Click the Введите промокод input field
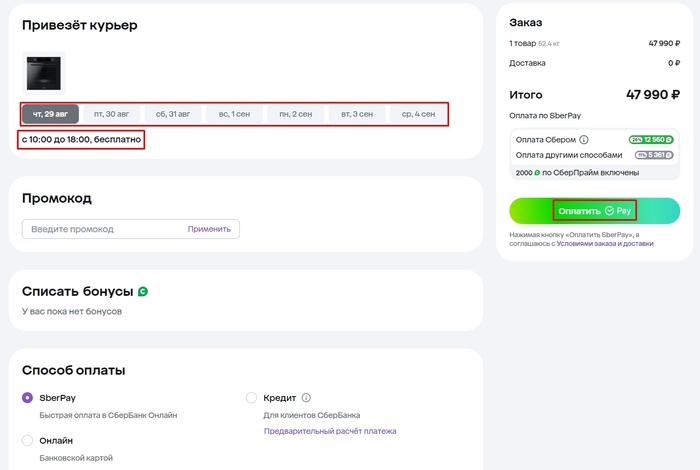 point(100,229)
